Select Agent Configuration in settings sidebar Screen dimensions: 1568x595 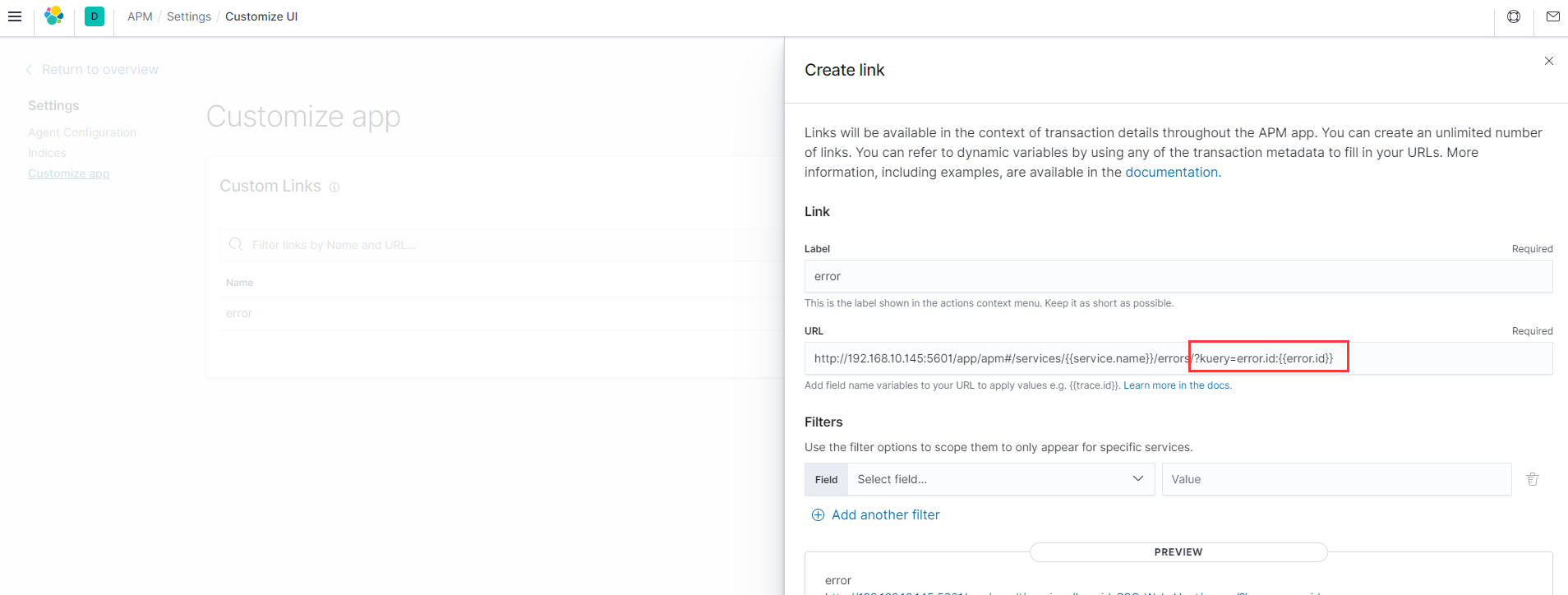[82, 132]
